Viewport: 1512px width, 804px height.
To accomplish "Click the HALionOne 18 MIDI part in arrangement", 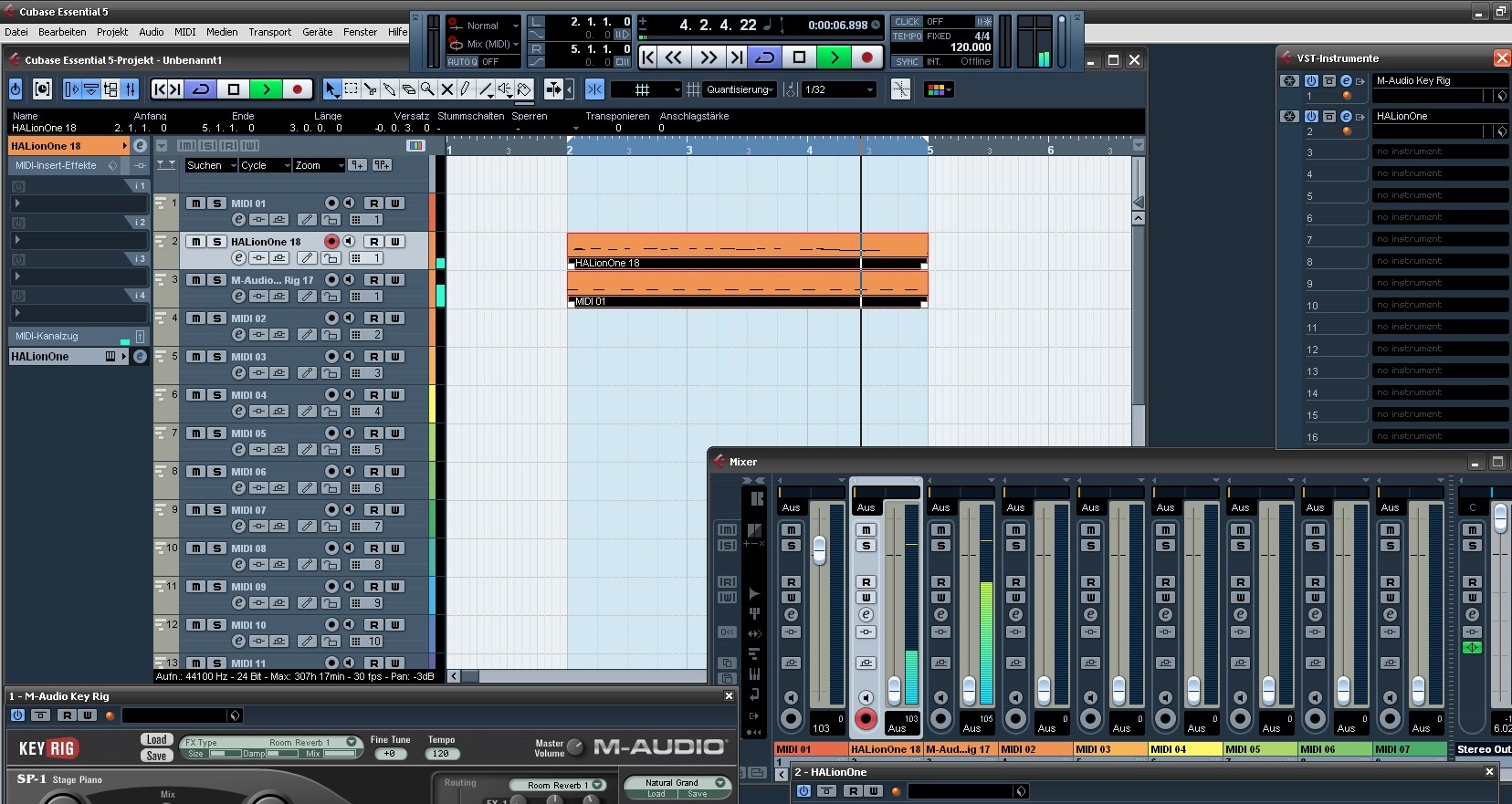I will click(748, 251).
